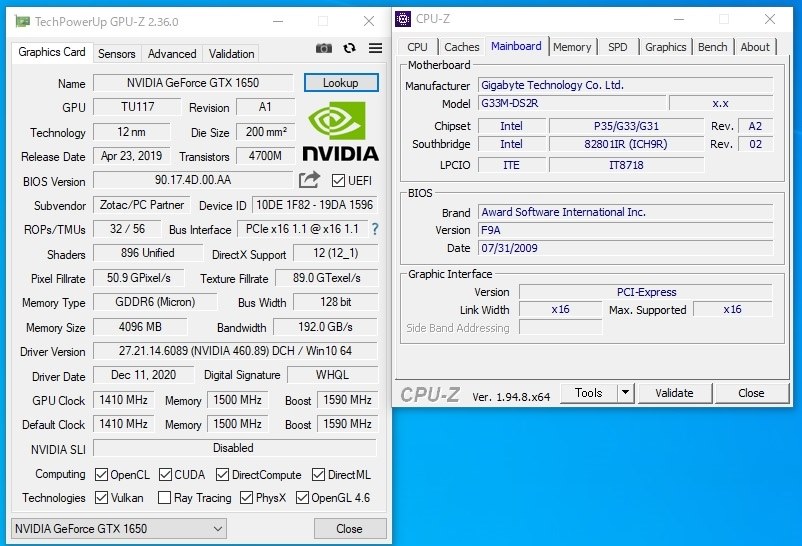Refresh GPU-Z data with the reload icon

click(349, 48)
